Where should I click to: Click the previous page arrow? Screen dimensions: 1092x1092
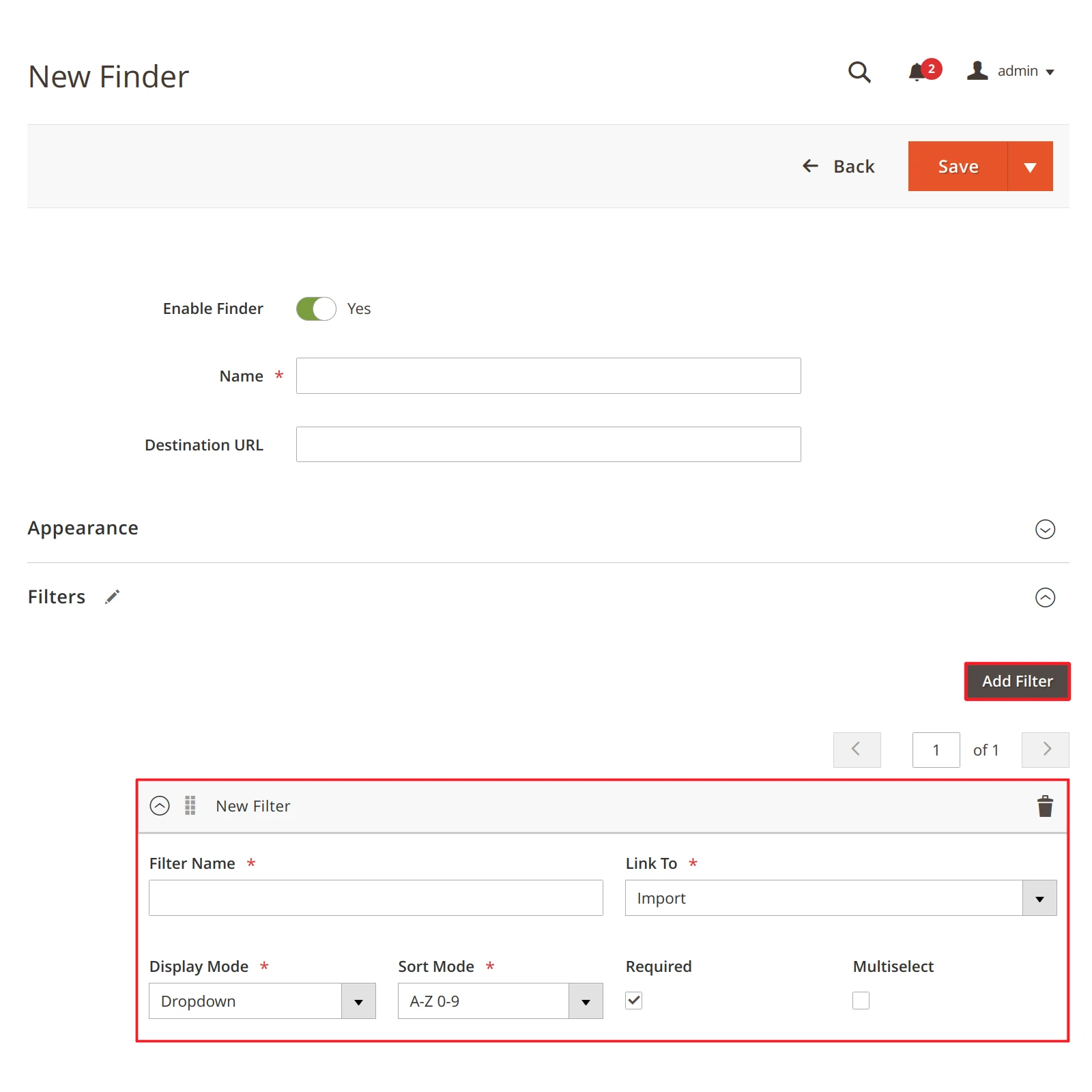point(857,749)
